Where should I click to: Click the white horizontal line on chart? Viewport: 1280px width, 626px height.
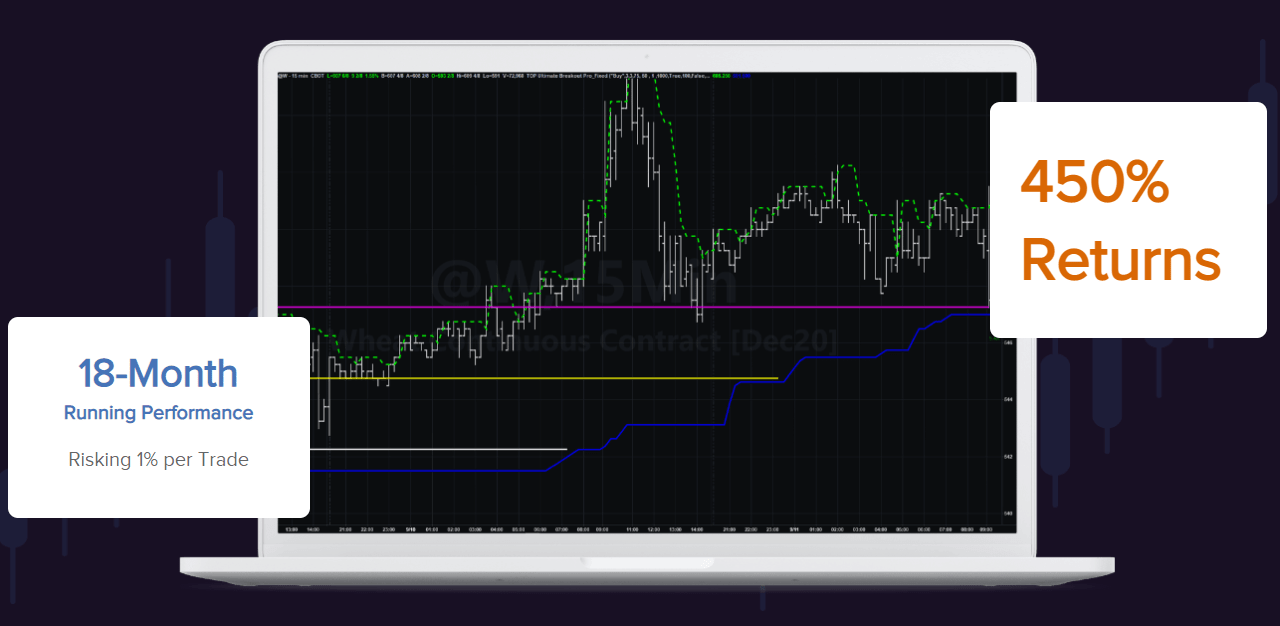point(440,449)
